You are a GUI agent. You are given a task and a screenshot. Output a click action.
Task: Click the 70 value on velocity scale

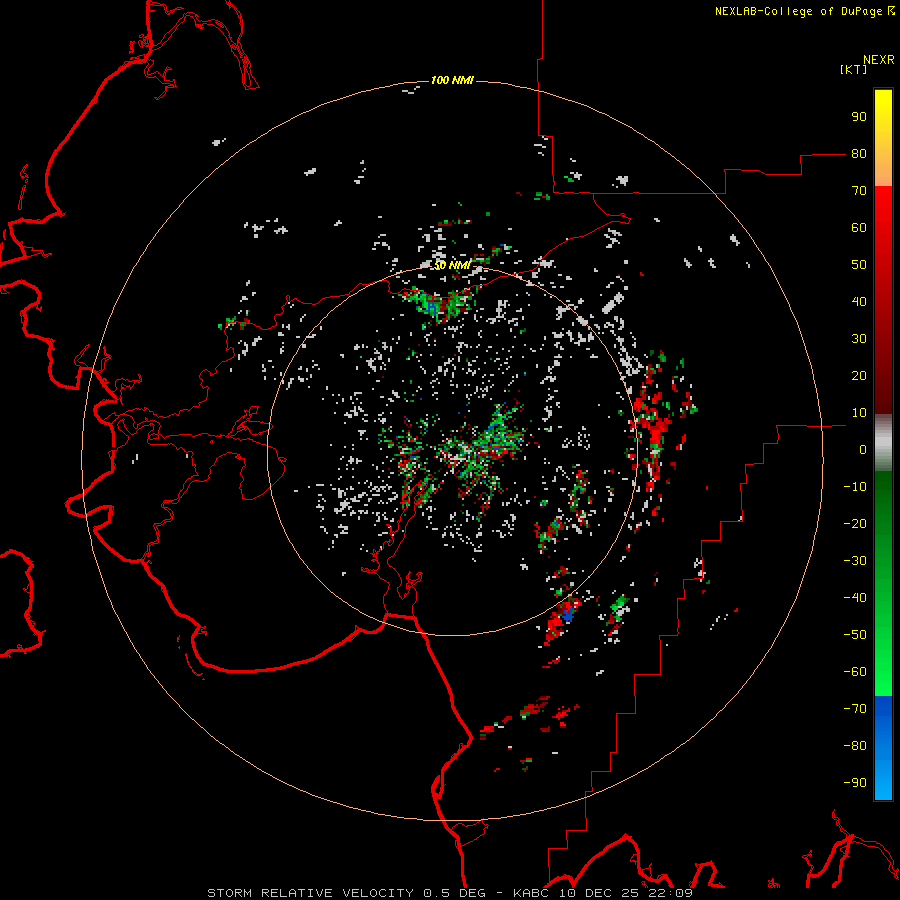pyautogui.click(x=859, y=191)
